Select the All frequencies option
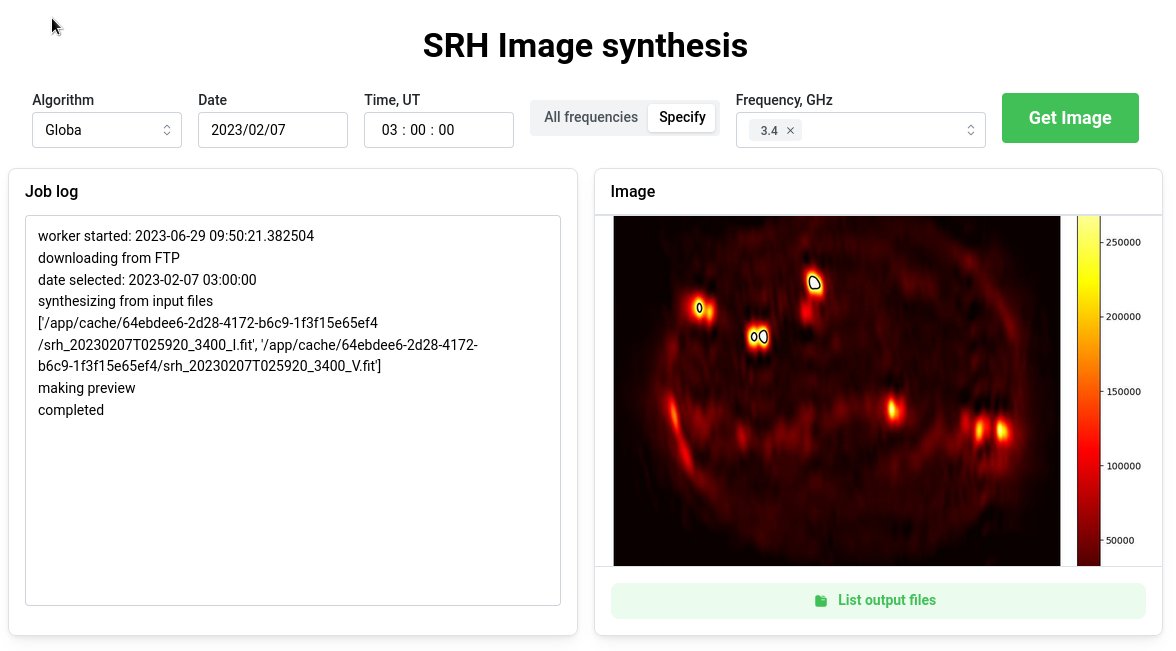The height and width of the screenshot is (651, 1176). point(591,117)
